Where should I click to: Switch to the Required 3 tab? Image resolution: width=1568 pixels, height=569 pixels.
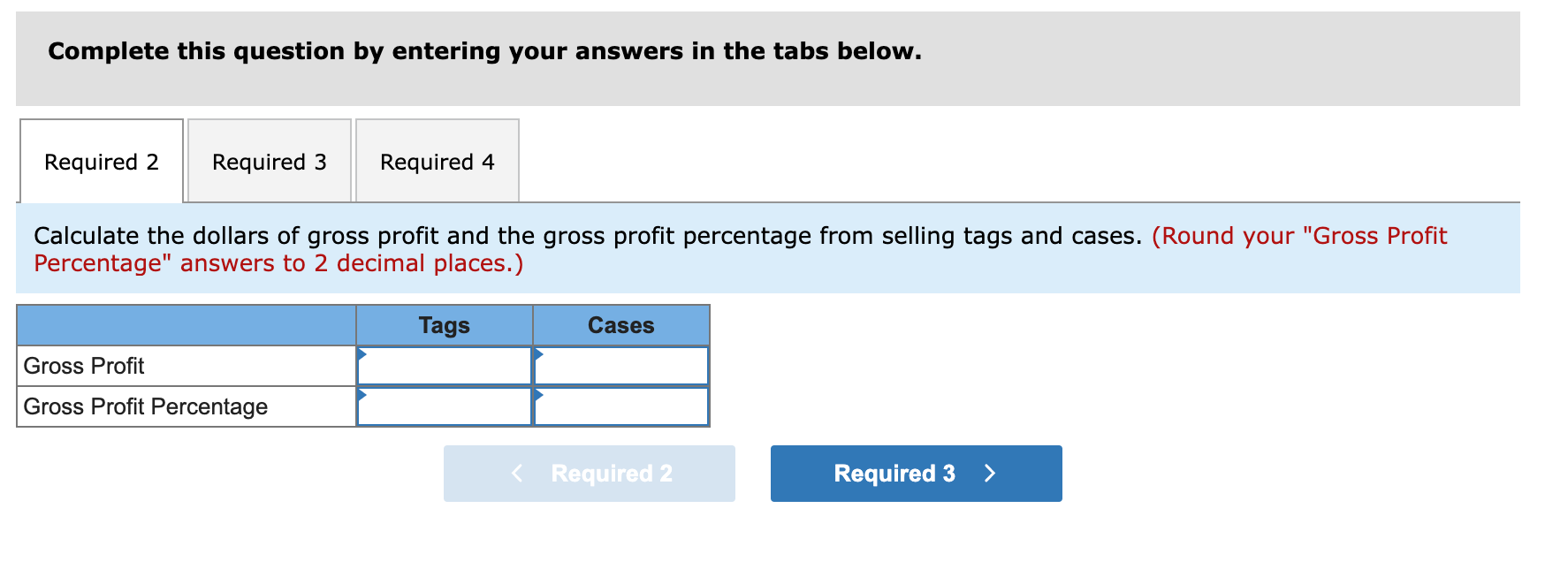tap(269, 162)
